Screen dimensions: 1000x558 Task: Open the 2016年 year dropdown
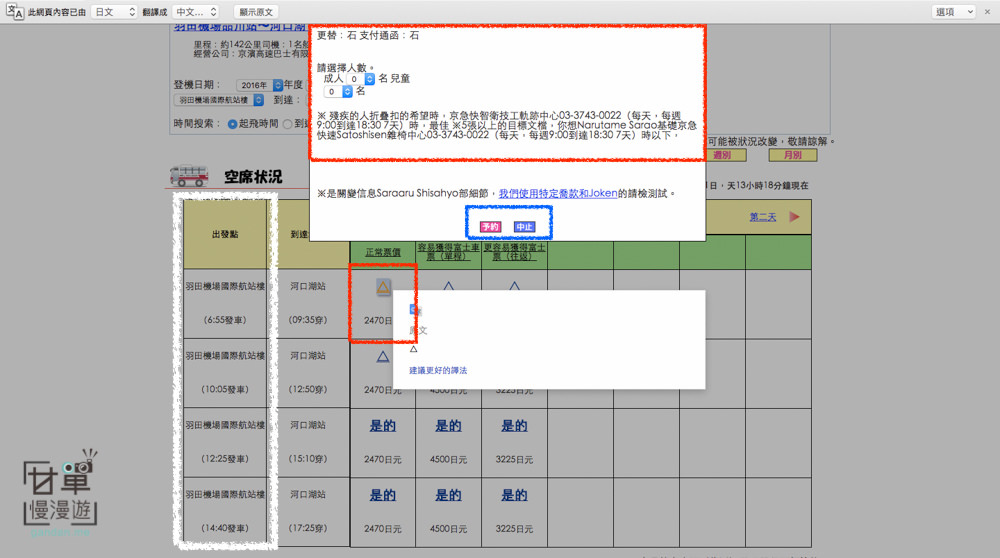coord(259,85)
